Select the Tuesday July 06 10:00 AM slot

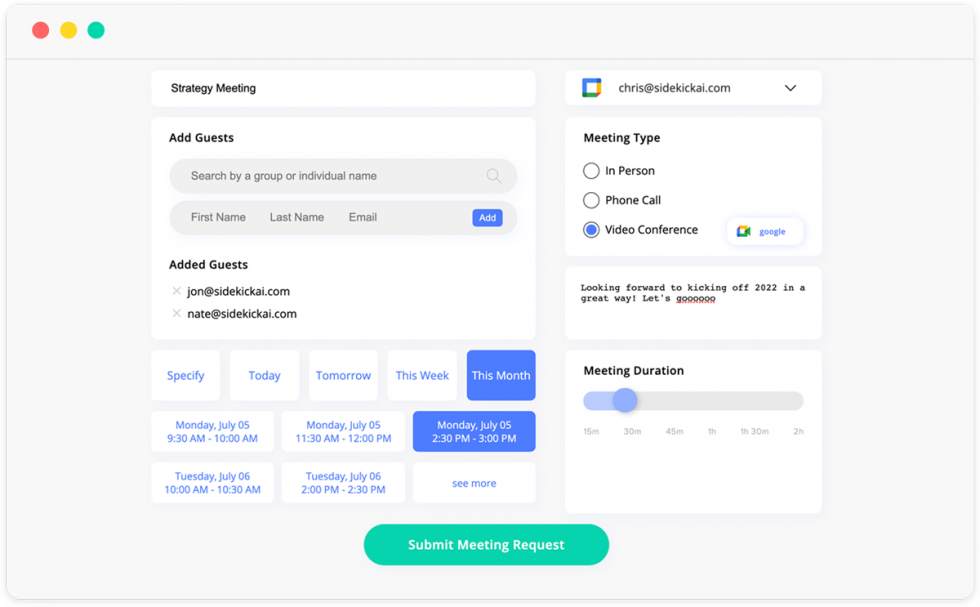click(212, 482)
